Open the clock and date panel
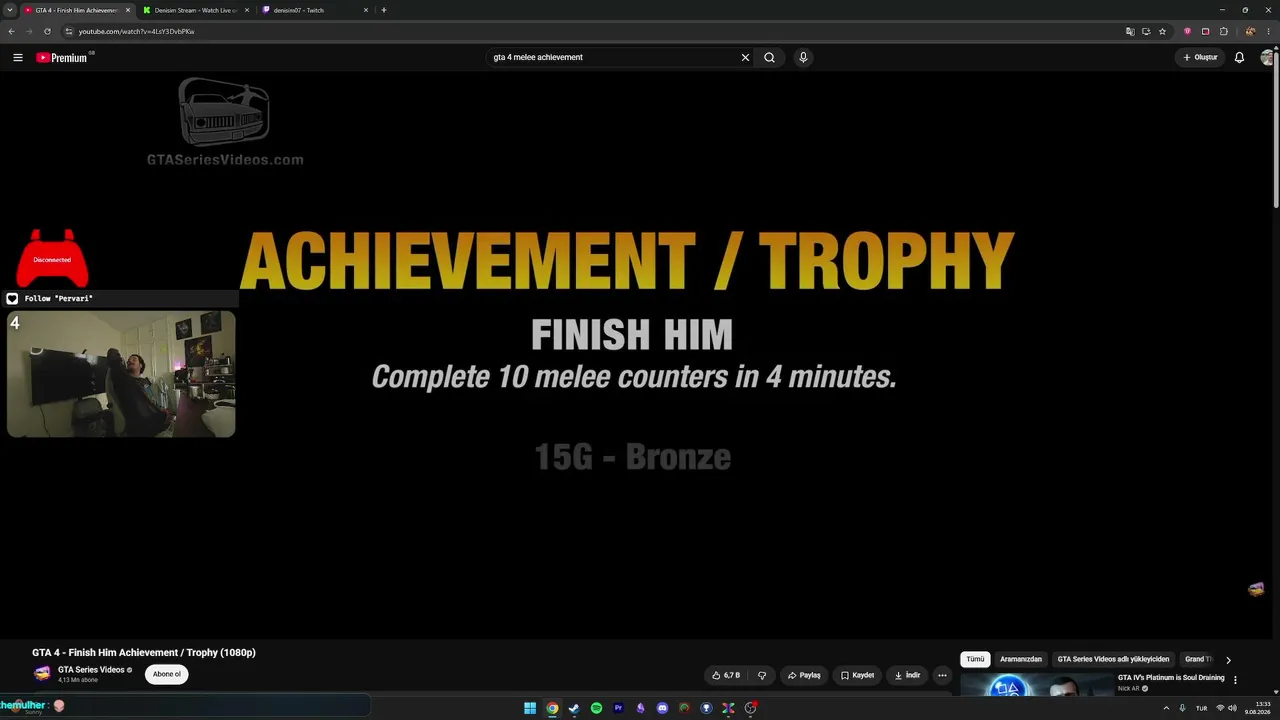1280x720 pixels. tap(1258, 708)
